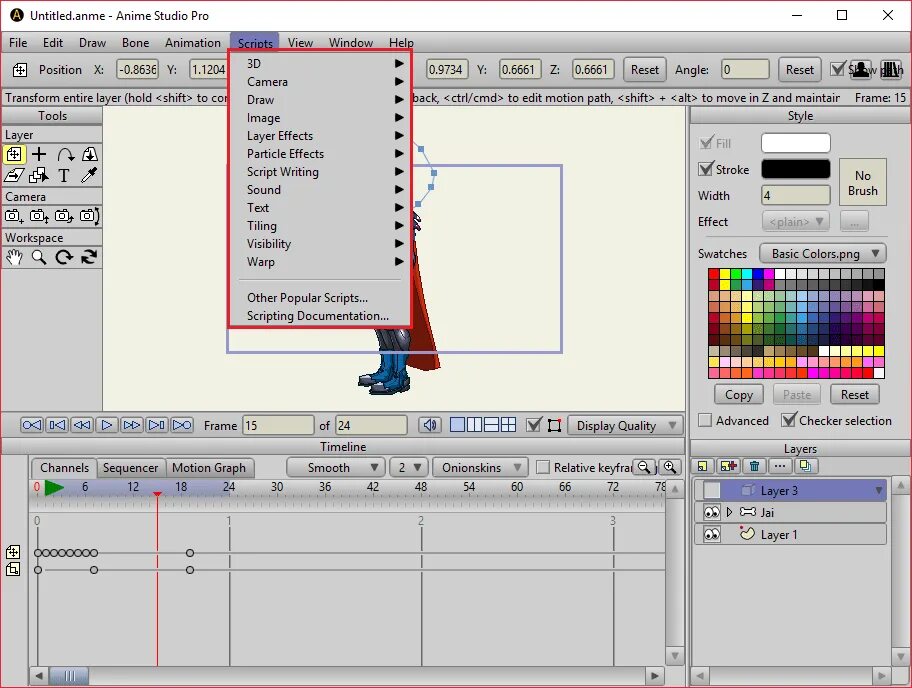Click the Reset button in Style panel

854,394
